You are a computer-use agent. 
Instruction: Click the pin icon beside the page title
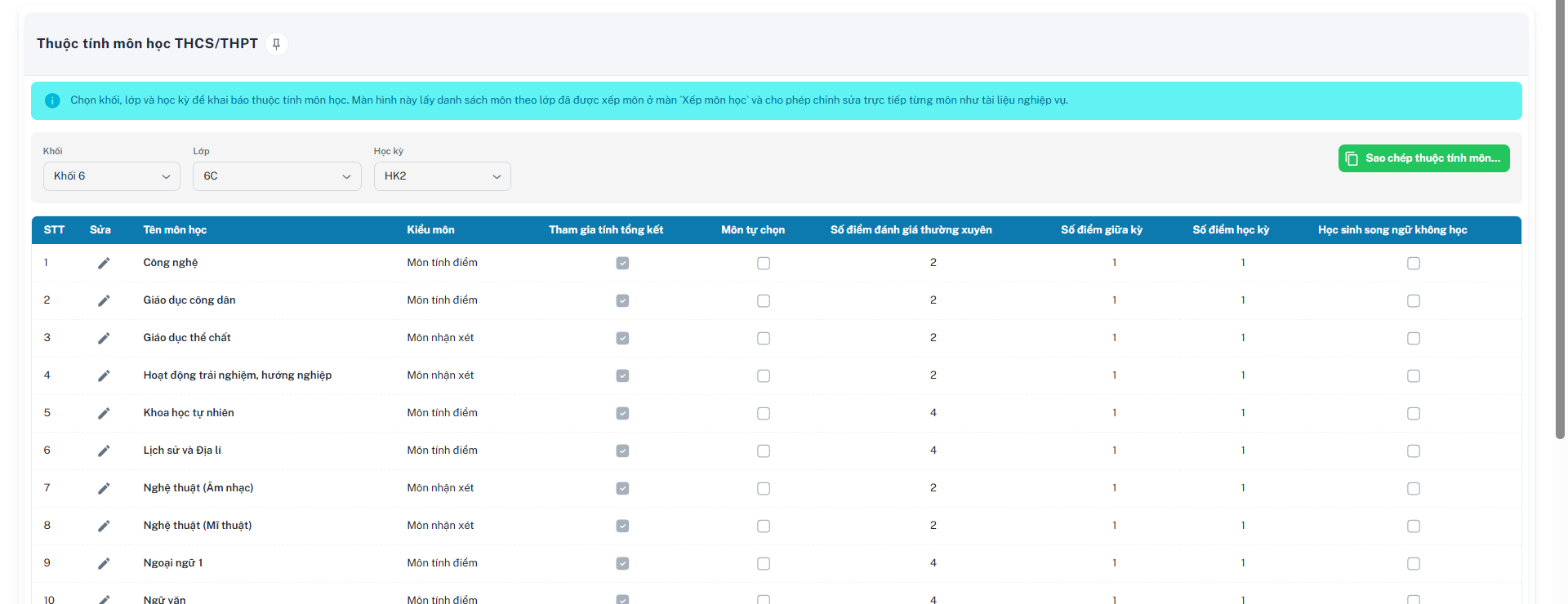coord(276,44)
